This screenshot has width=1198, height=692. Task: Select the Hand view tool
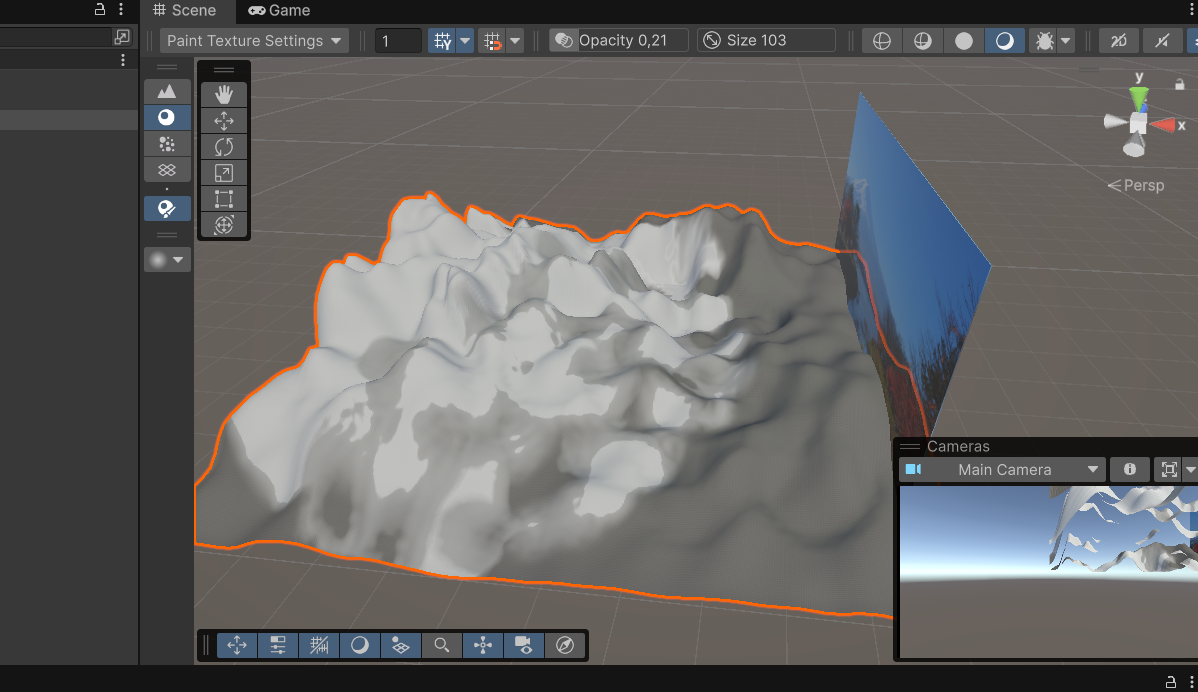[224, 94]
